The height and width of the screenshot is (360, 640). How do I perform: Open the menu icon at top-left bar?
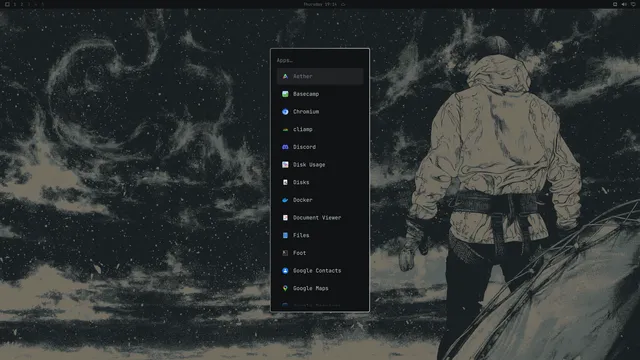(x=7, y=4)
